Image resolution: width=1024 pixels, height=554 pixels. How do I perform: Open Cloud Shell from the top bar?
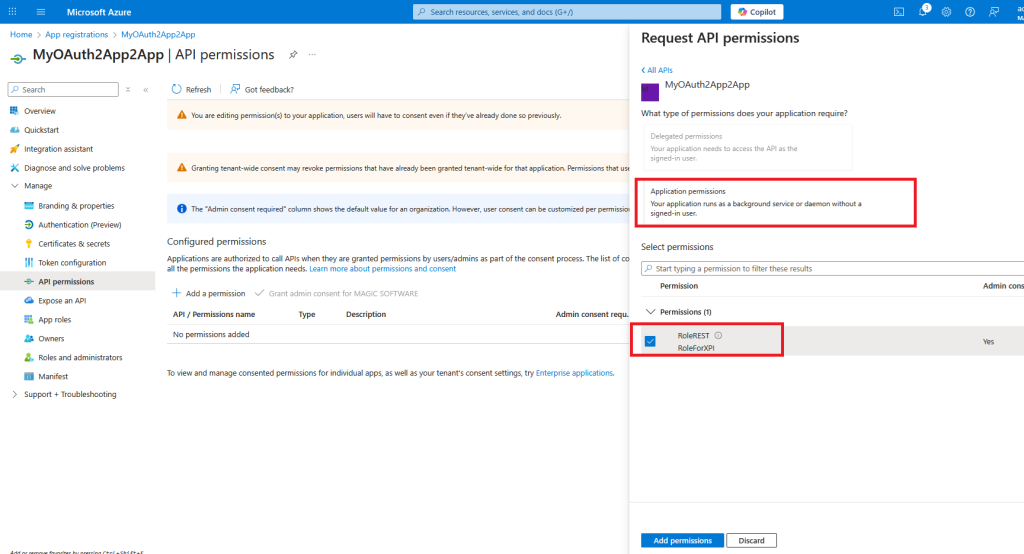point(899,12)
